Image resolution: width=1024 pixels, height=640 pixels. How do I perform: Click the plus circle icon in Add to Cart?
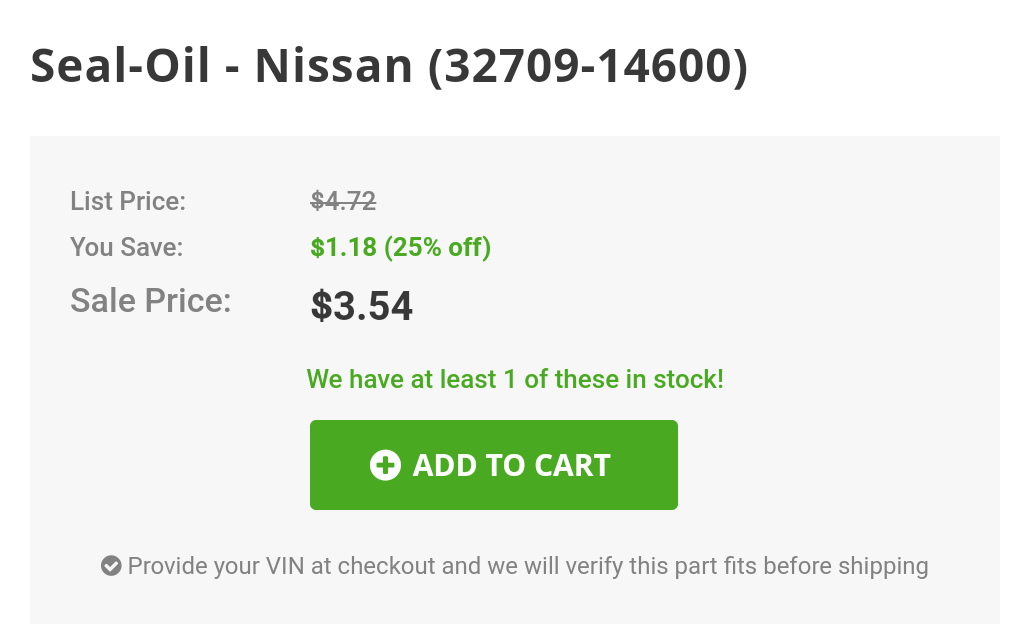(385, 465)
